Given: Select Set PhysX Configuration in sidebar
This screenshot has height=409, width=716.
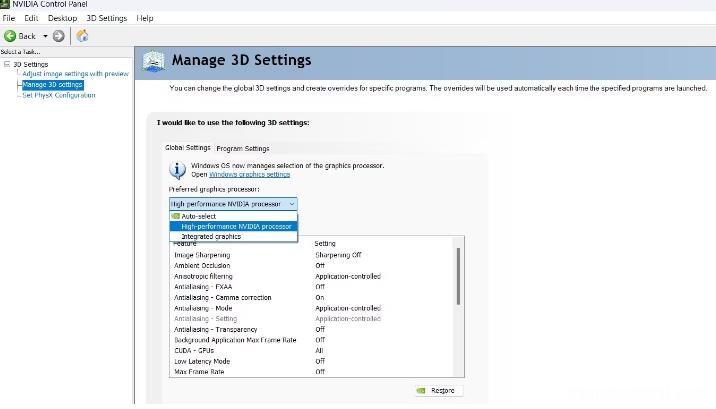Looking at the screenshot, I should coord(59,95).
